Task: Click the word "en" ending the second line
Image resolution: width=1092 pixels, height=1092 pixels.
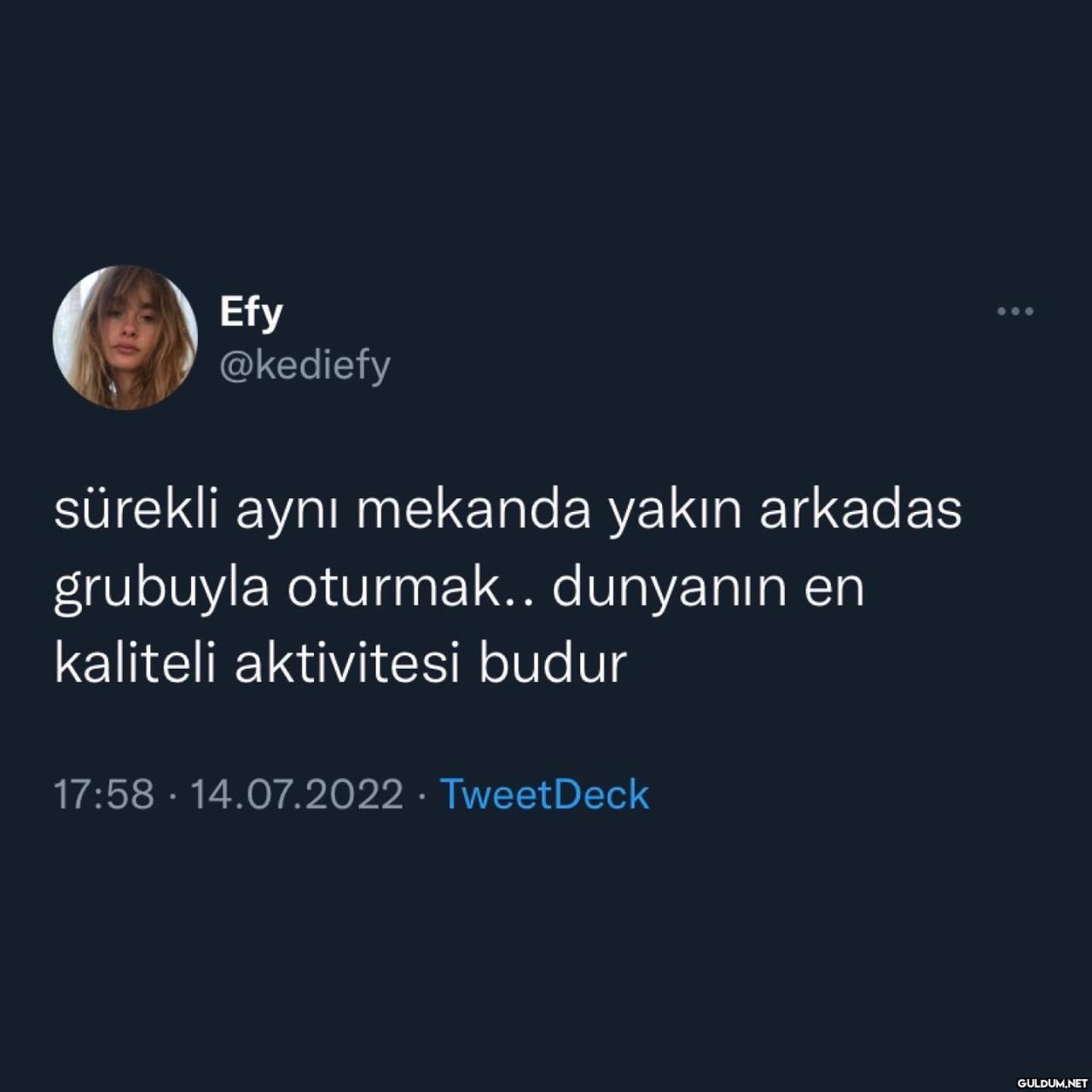Action: click(834, 590)
